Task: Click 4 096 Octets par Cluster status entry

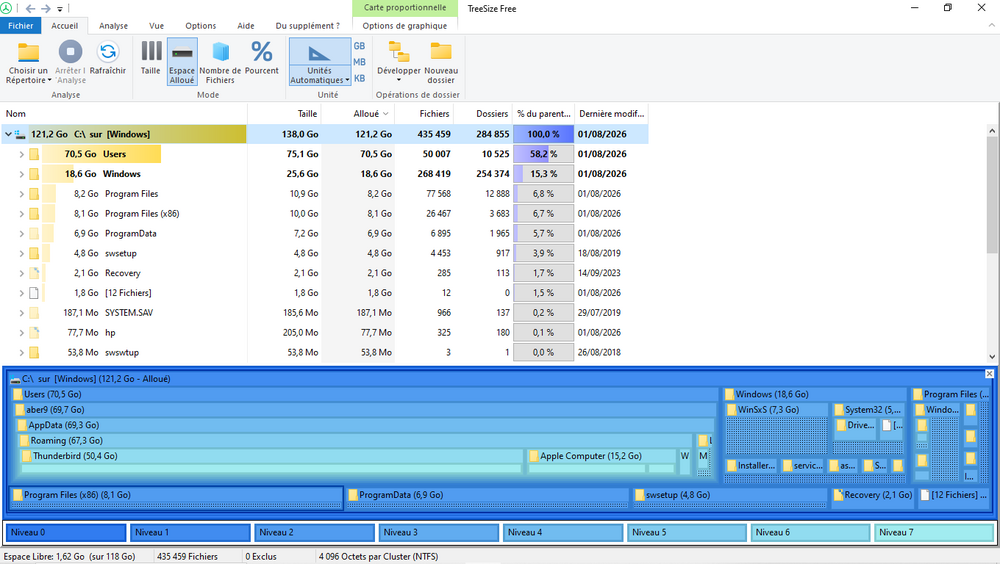Action: (x=378, y=556)
